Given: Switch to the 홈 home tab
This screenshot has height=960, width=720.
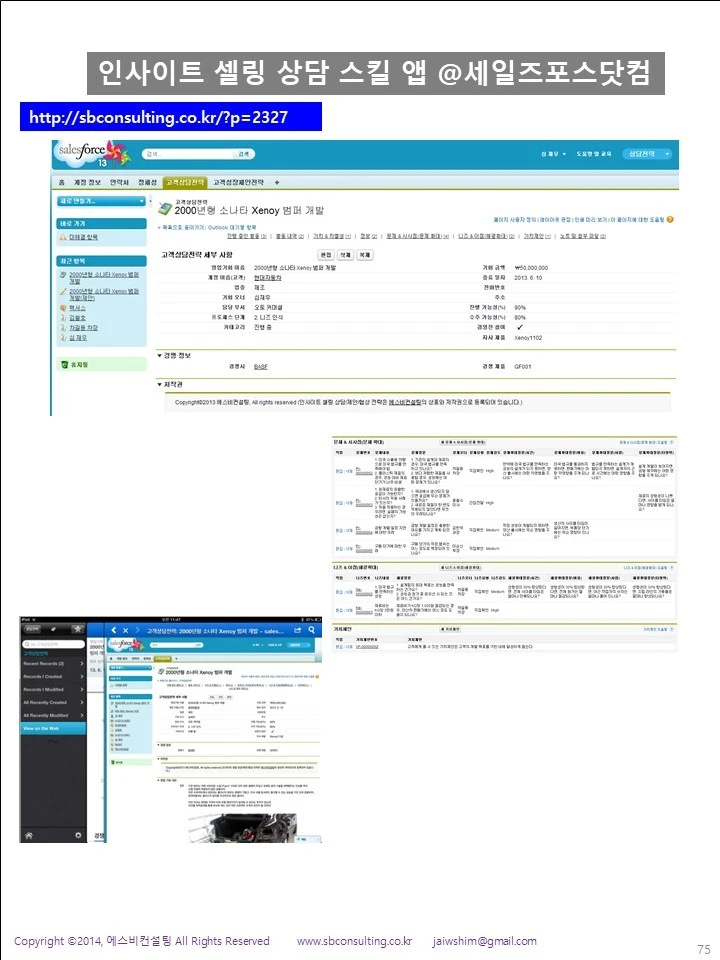Looking at the screenshot, I should pyautogui.click(x=62, y=182).
